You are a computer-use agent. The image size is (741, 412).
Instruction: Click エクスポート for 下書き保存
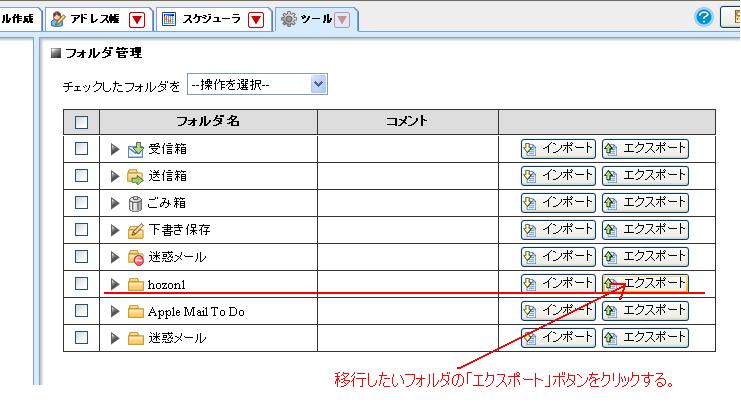[x=645, y=230]
